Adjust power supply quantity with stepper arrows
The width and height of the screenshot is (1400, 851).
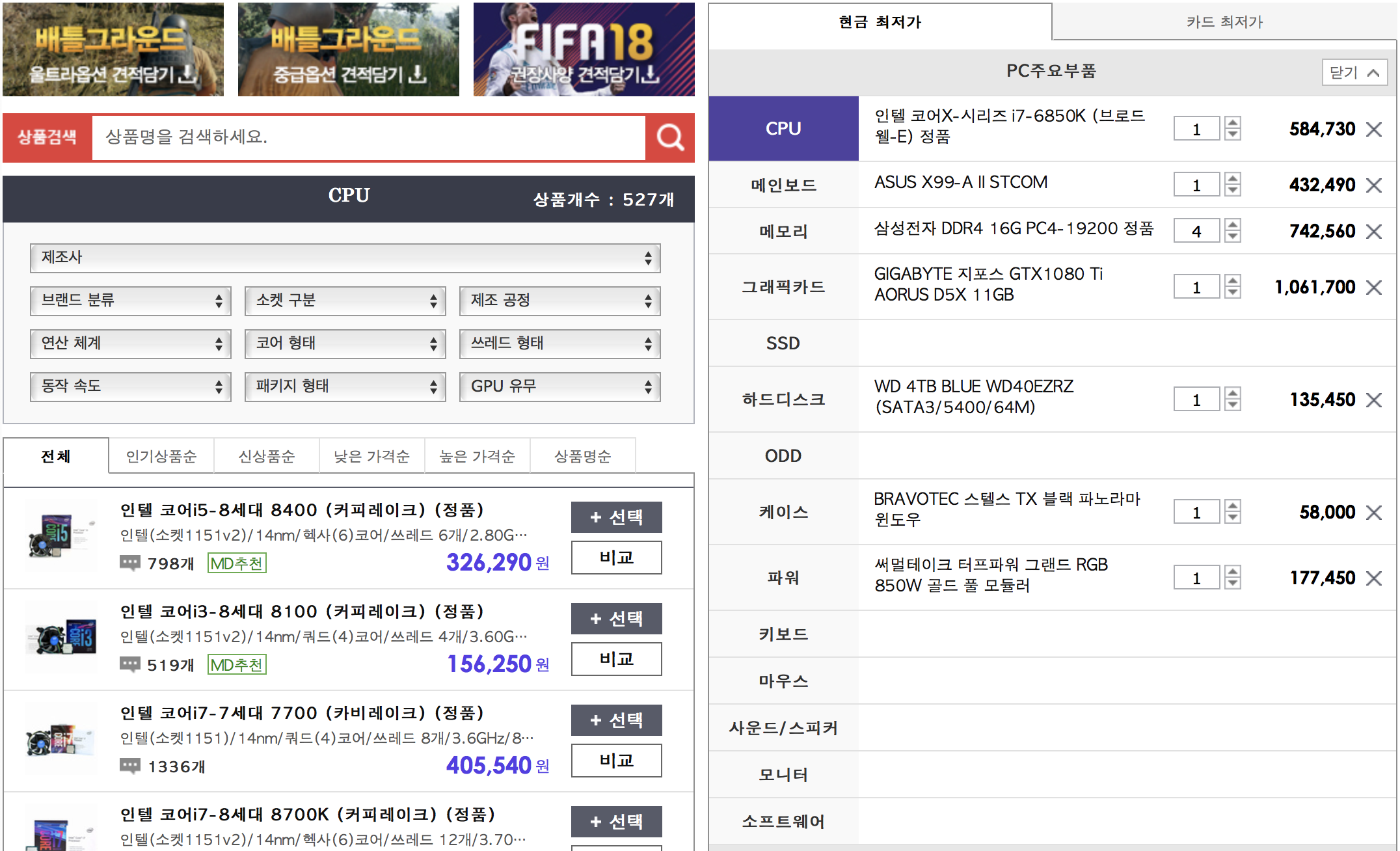[x=1233, y=578]
